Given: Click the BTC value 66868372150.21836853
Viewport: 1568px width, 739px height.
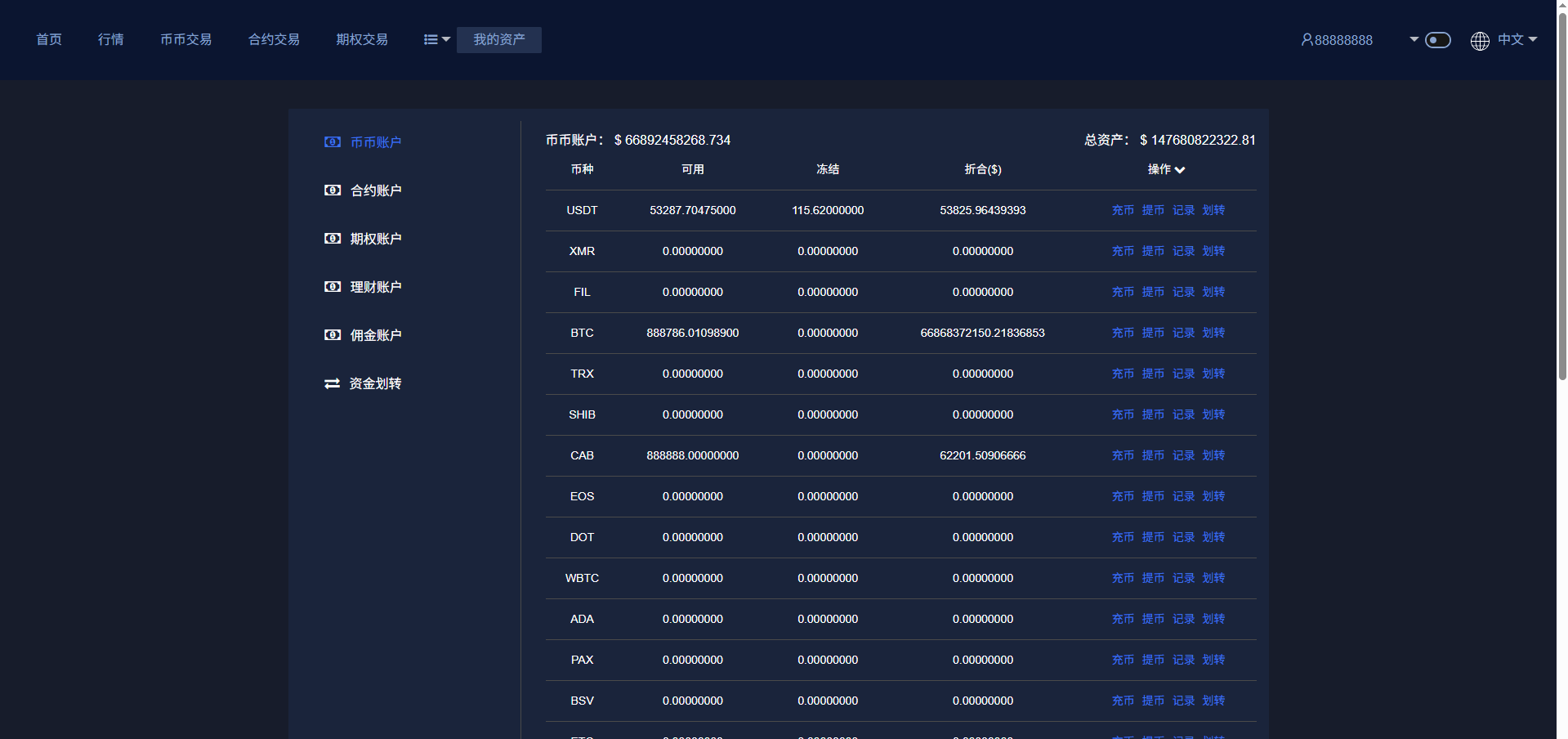Looking at the screenshot, I should click(982, 333).
